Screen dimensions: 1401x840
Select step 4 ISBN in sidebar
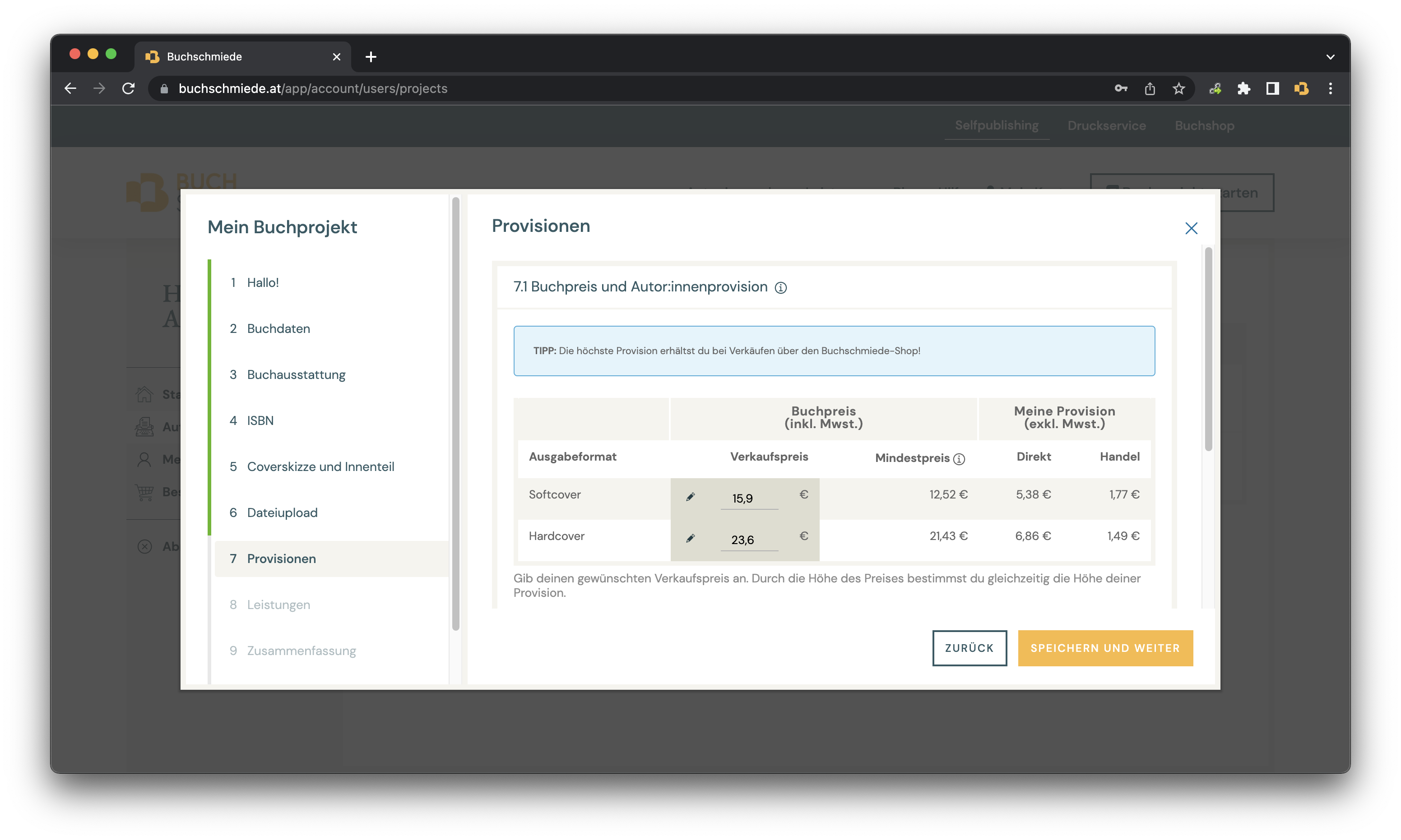coord(260,420)
